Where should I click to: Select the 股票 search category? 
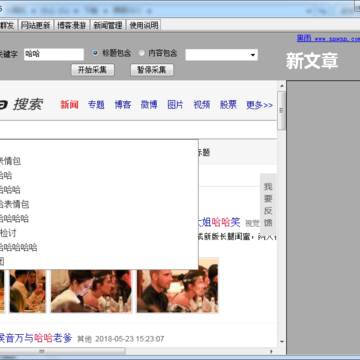(228, 105)
